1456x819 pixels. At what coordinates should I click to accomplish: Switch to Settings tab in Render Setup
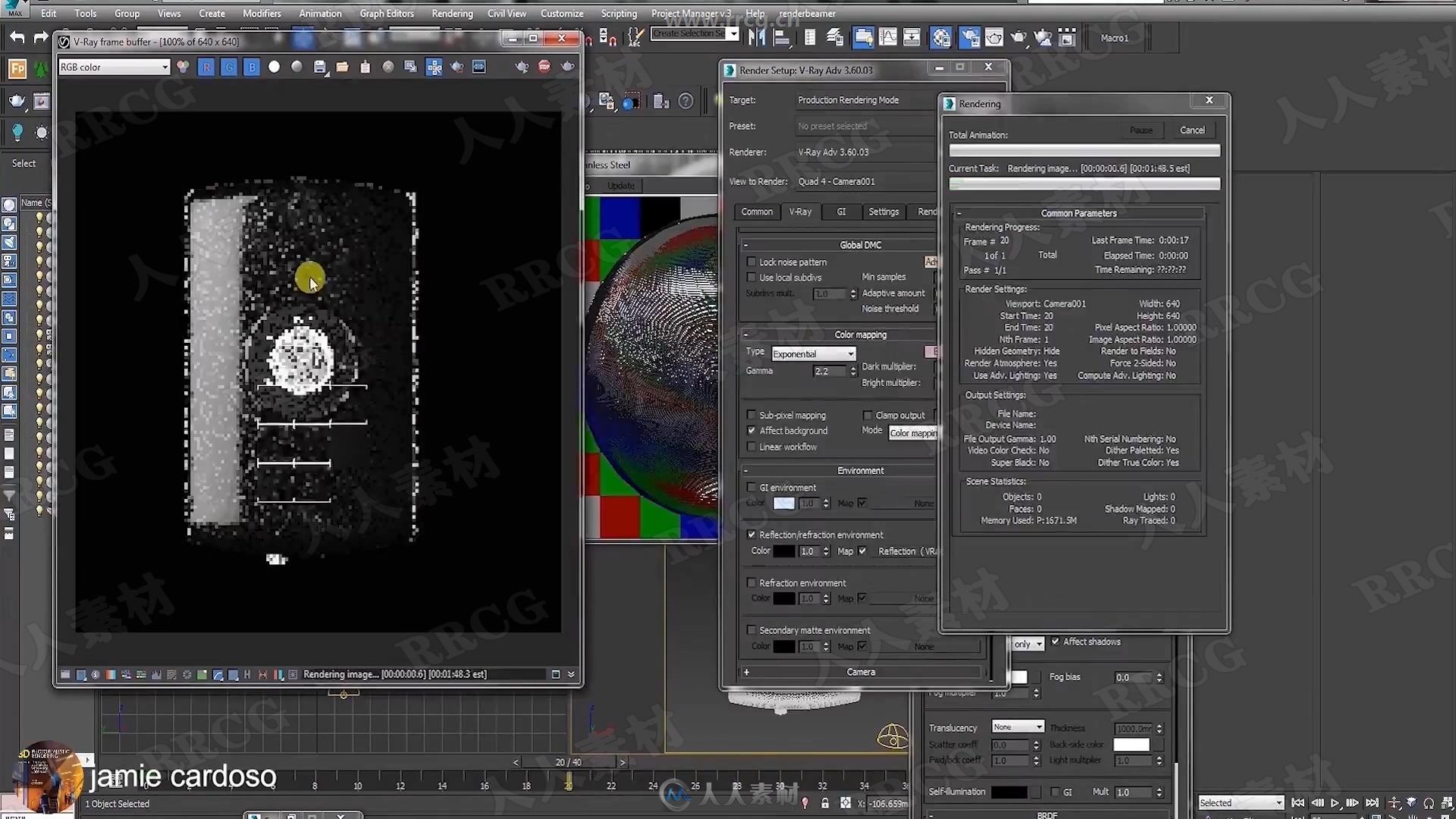[883, 212]
